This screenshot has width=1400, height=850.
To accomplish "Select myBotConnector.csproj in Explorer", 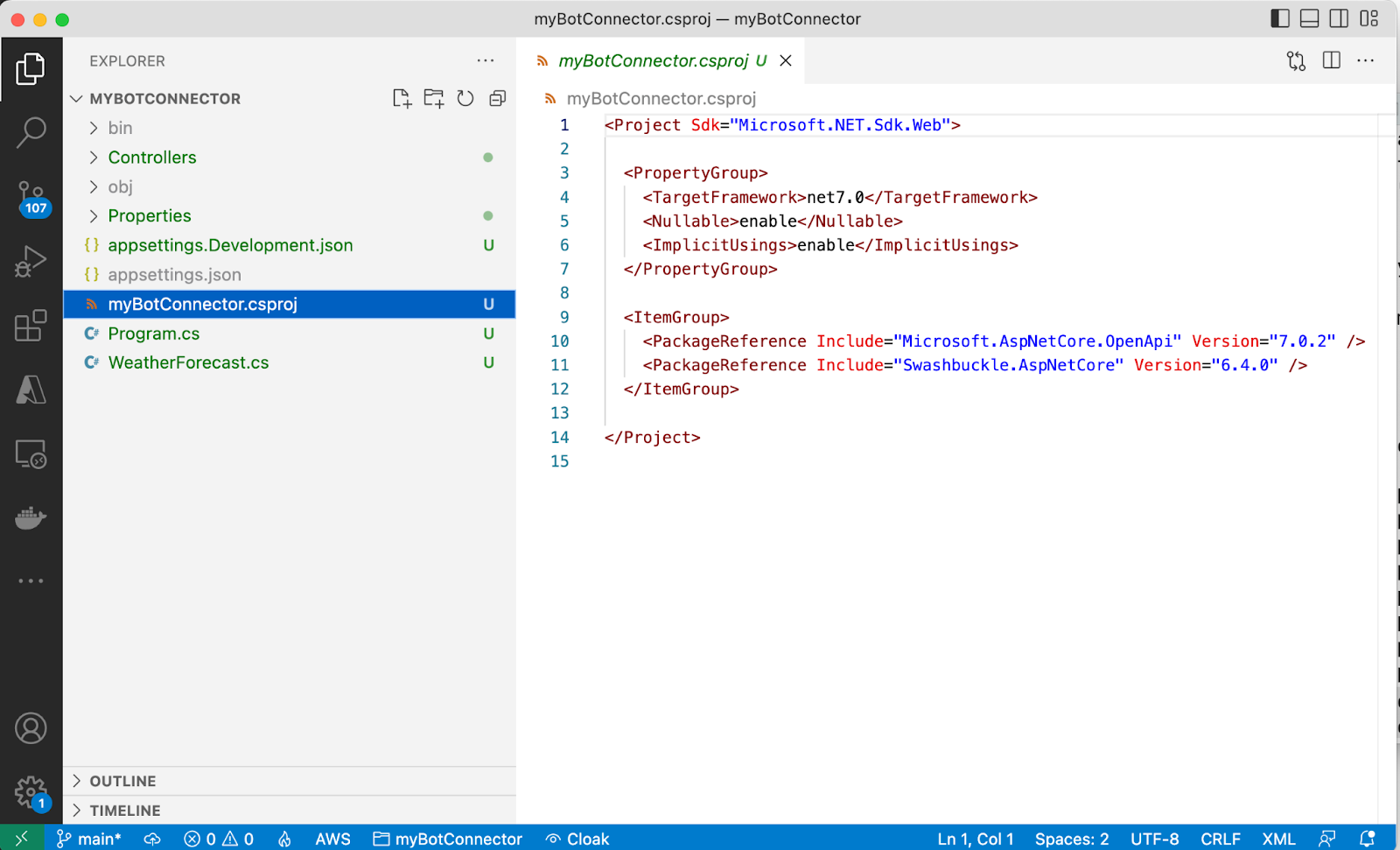I will pyautogui.click(x=290, y=304).
